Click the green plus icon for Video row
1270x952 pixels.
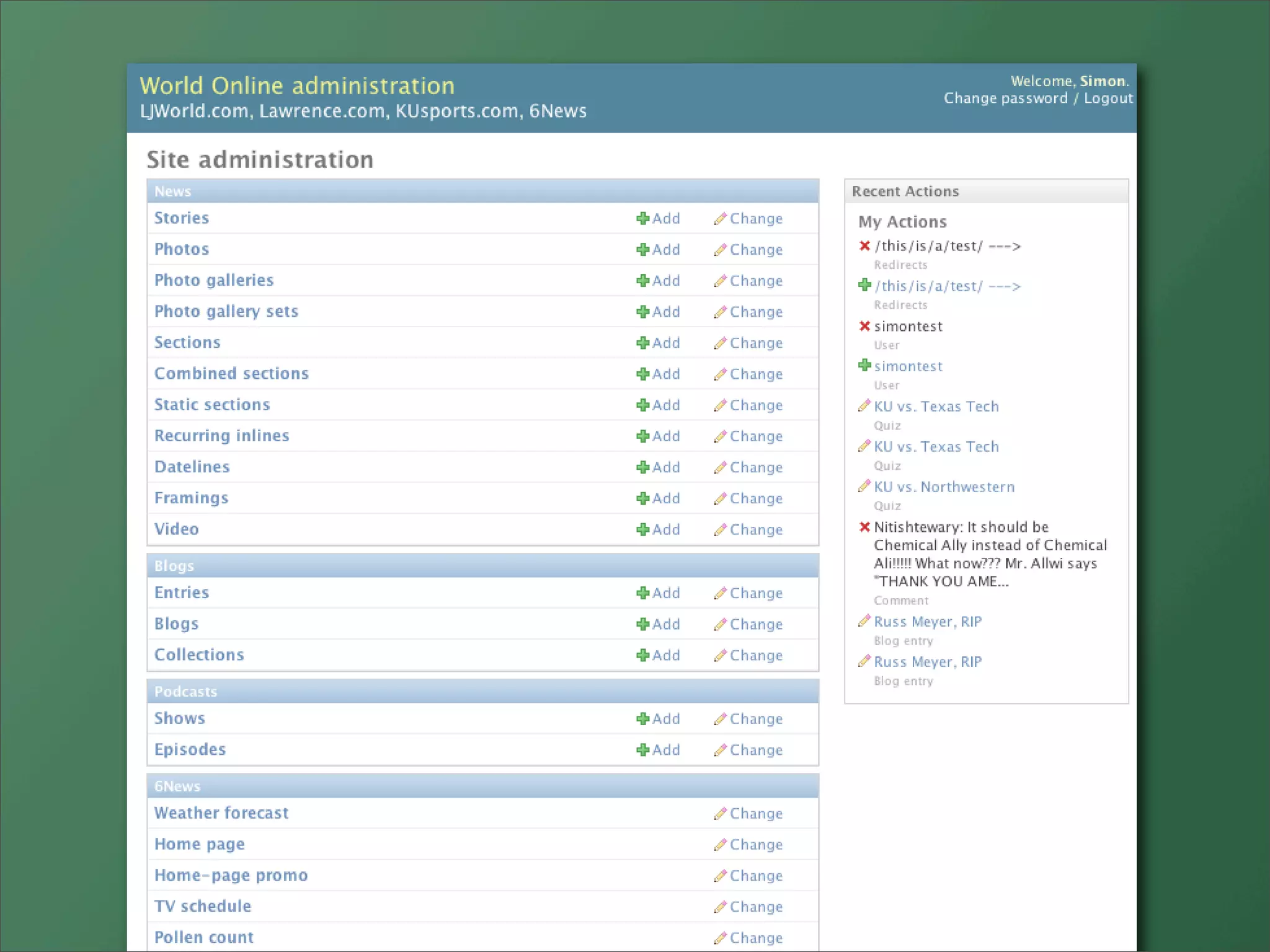642,529
